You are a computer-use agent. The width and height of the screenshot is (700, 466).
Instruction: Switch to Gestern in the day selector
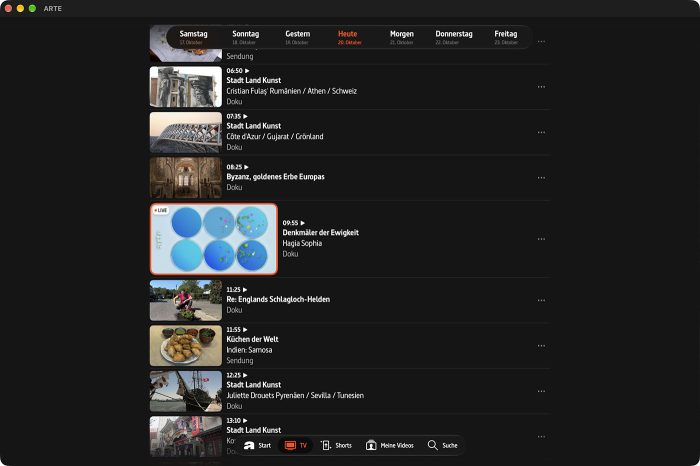[297, 37]
